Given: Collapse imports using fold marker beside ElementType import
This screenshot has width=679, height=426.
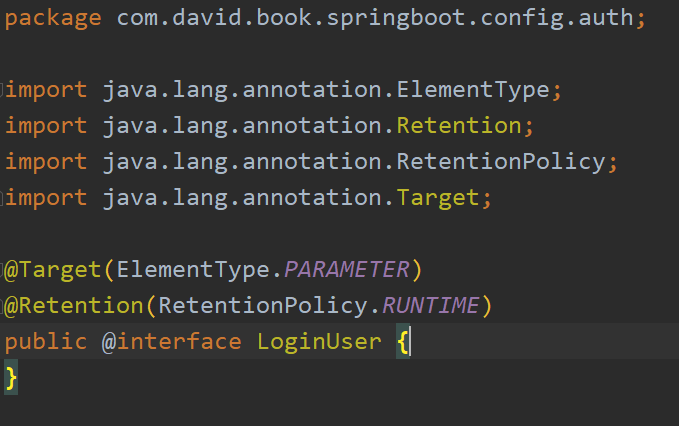Looking at the screenshot, I should coord(2,90).
